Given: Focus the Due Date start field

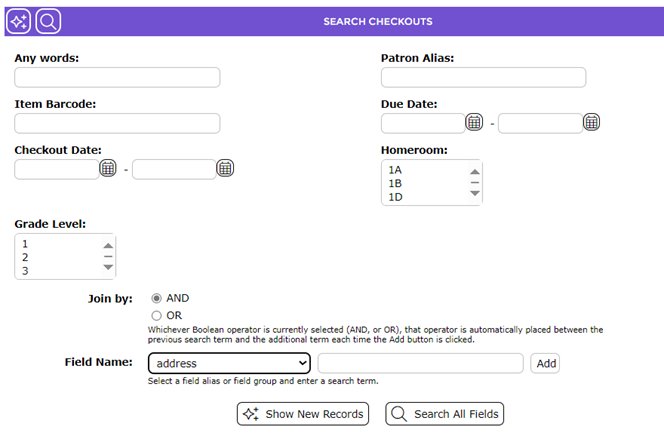Looking at the screenshot, I should 423,124.
